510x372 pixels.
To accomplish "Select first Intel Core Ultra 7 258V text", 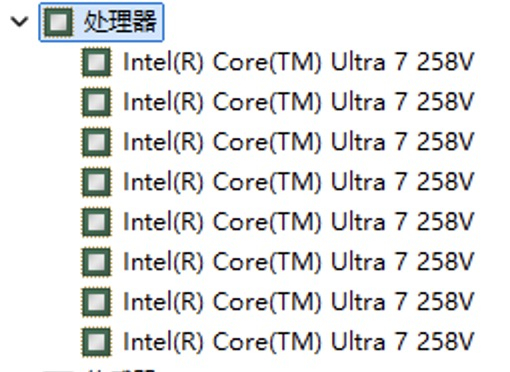I will tap(298, 62).
